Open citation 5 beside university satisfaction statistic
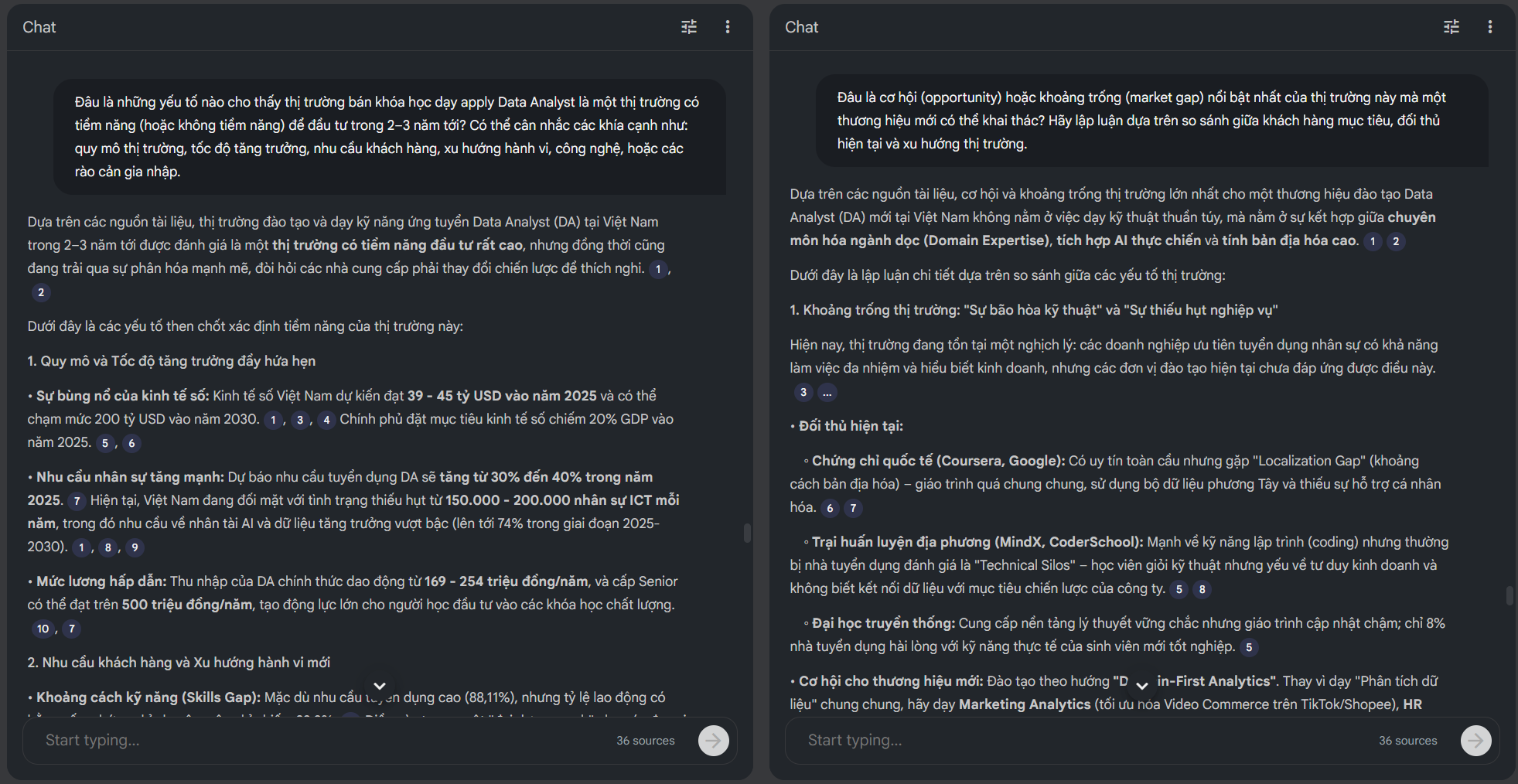The width and height of the screenshot is (1518, 784). [x=1248, y=647]
